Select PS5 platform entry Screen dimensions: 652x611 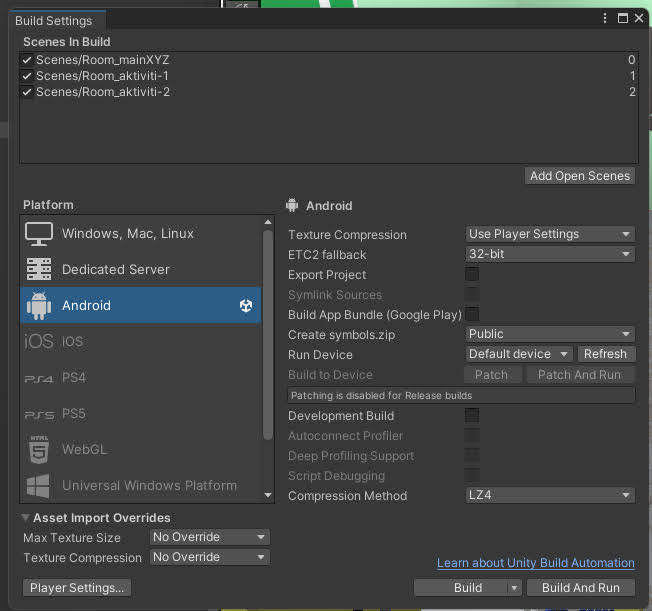coord(141,414)
